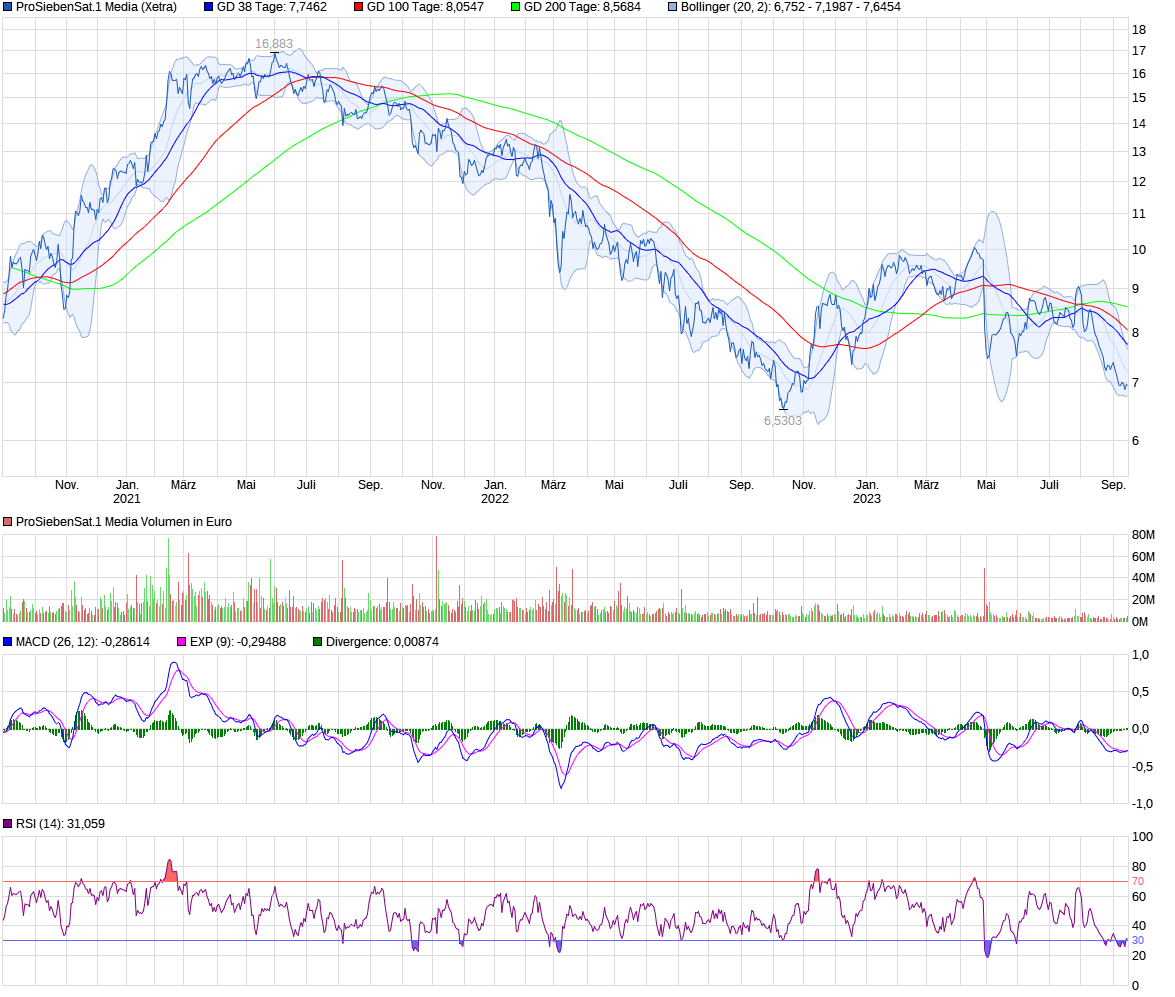1175x997 pixels.
Task: Click the GD 38 Tage blue swatch
Action: coord(208,7)
